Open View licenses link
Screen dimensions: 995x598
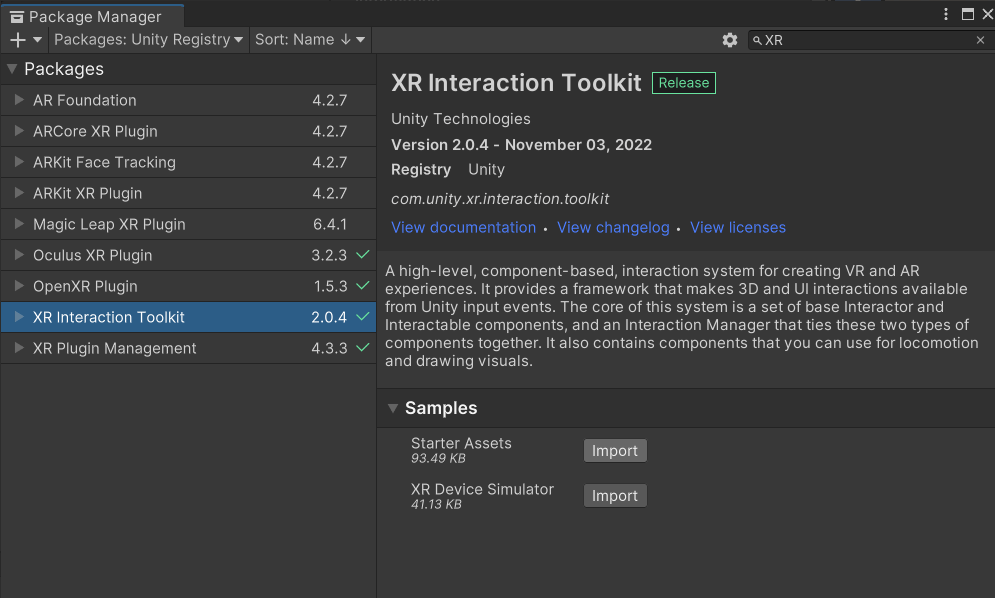(x=737, y=227)
